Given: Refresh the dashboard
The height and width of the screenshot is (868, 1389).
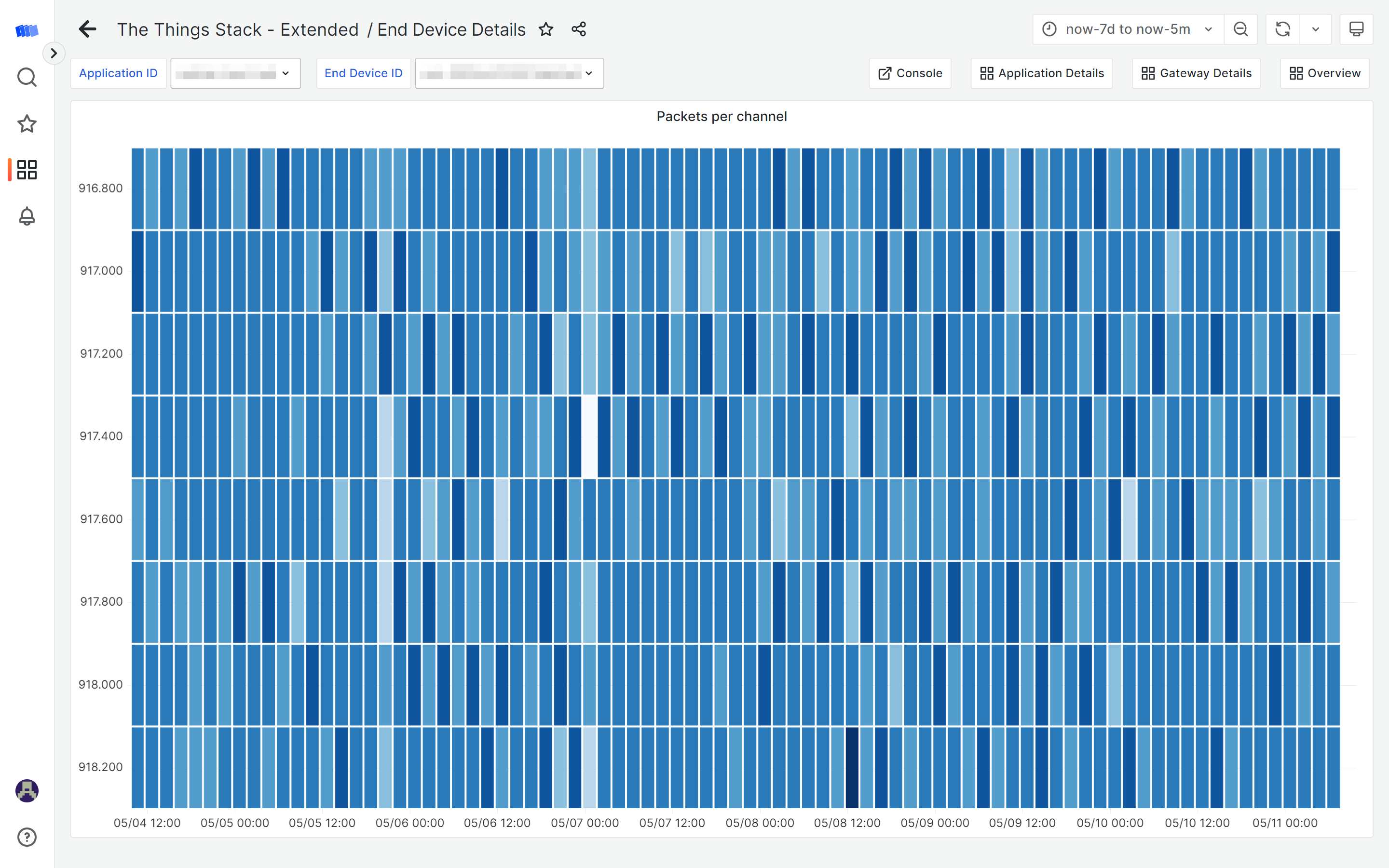Looking at the screenshot, I should [1282, 29].
